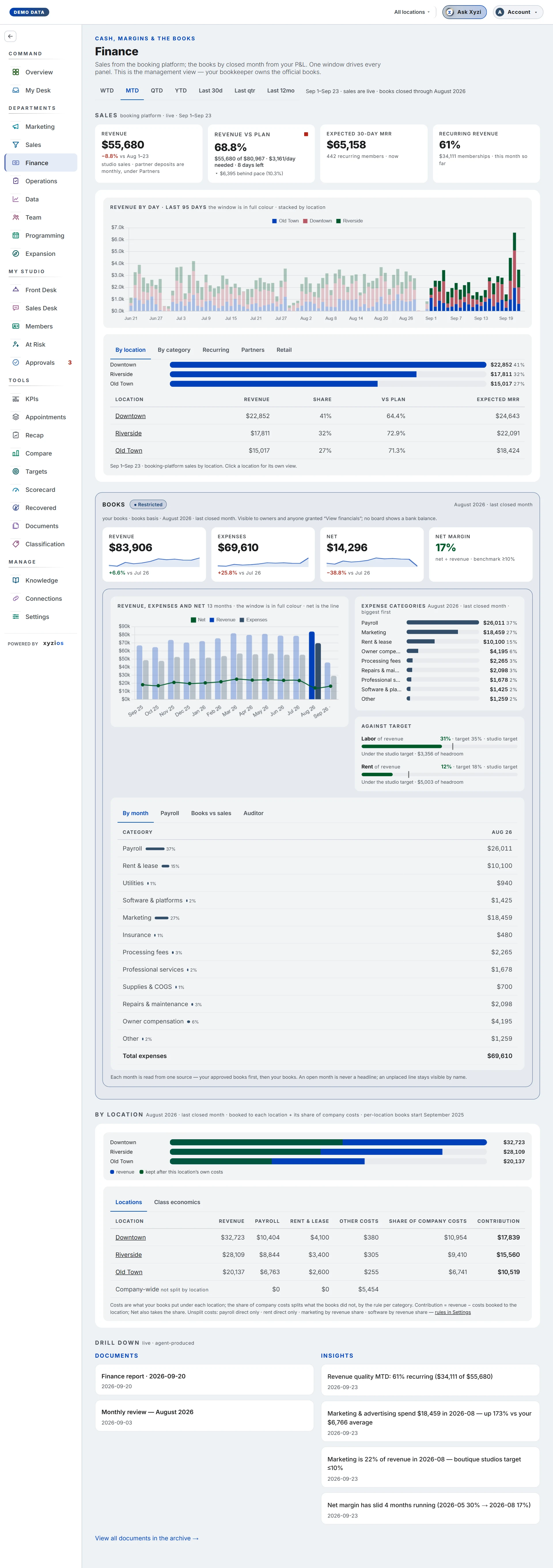This screenshot has height=1568, width=553.
Task: Select the YTD time window tab
Action: [x=181, y=91]
